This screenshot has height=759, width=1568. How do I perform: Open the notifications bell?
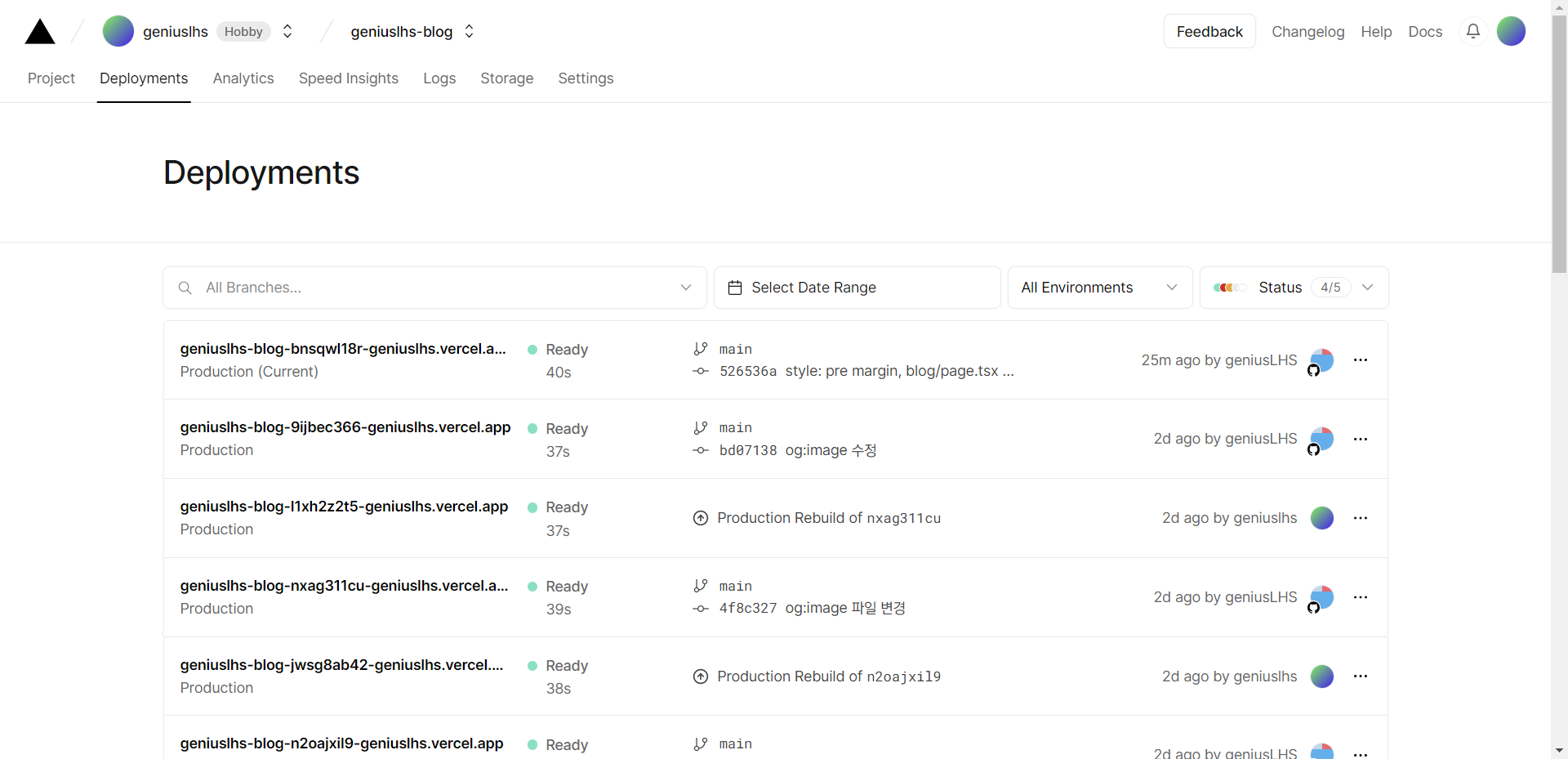click(x=1472, y=31)
